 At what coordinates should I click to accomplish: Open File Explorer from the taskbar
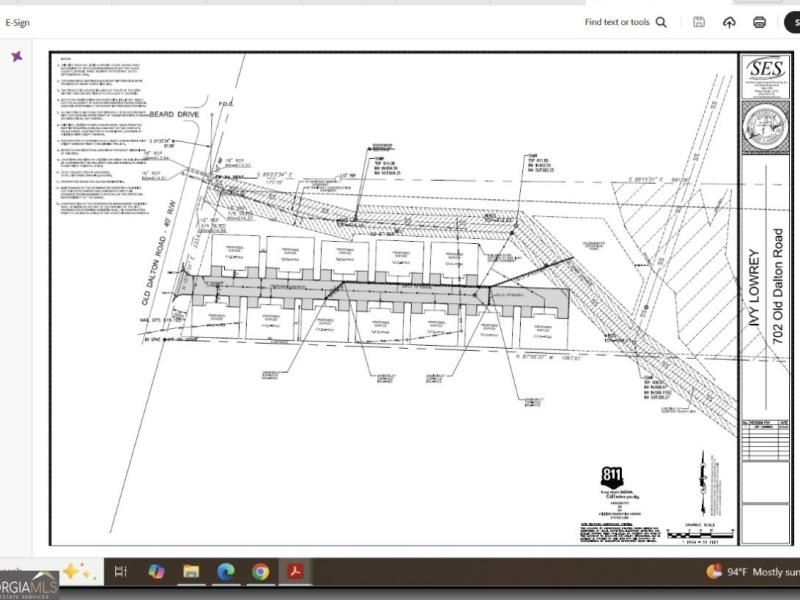pyautogui.click(x=191, y=571)
